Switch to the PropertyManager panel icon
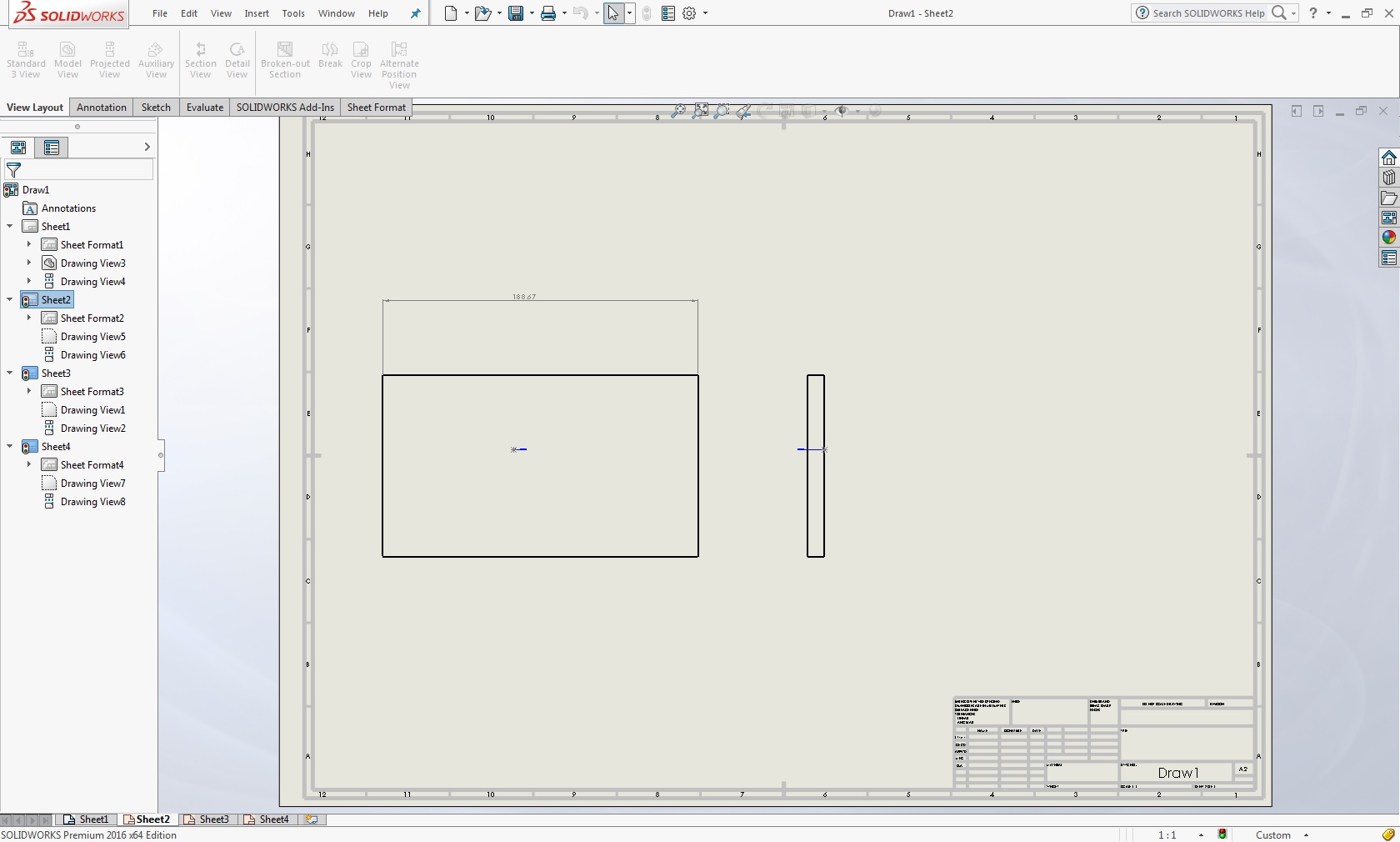 52,148
